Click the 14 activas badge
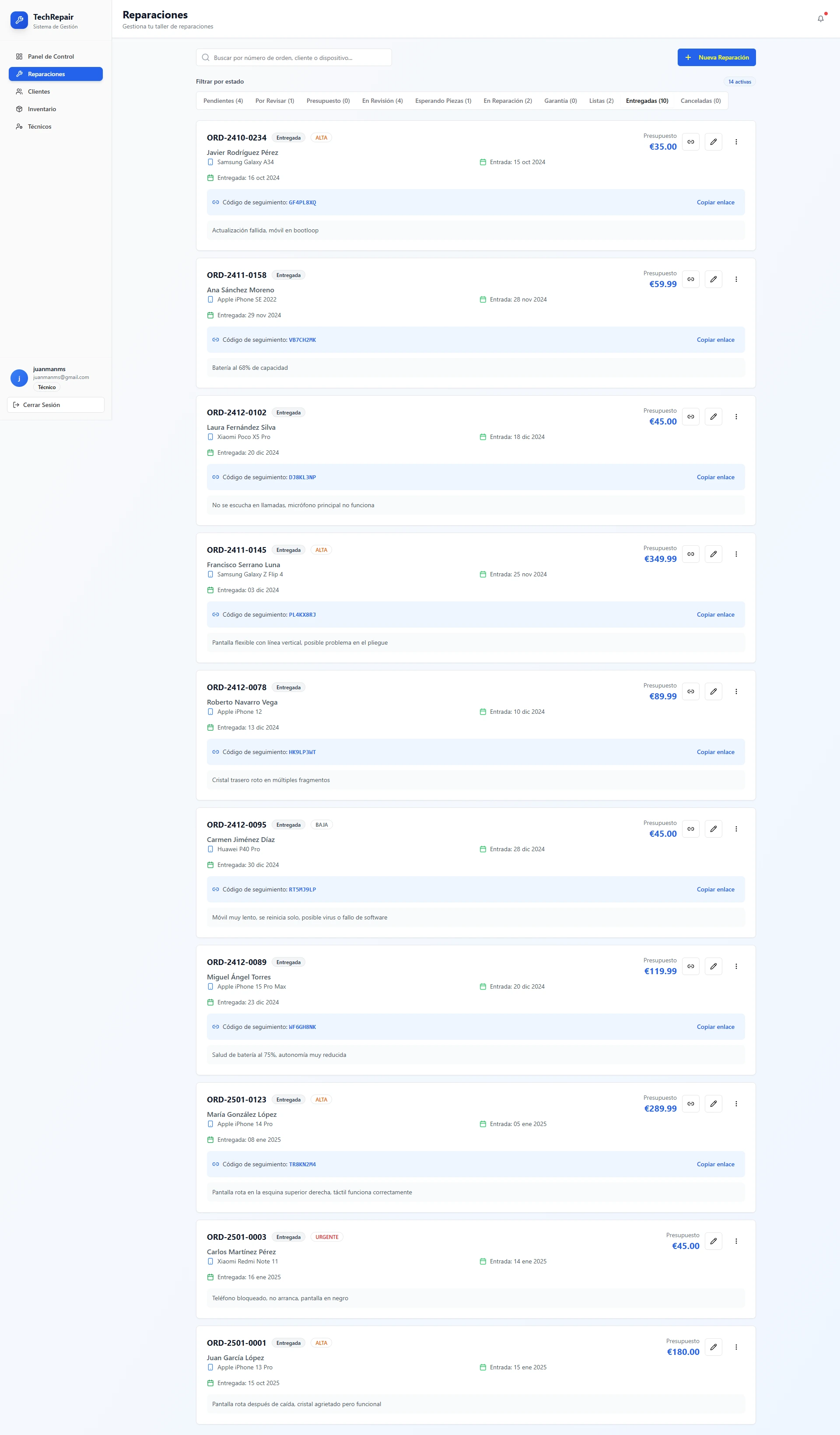 739,82
